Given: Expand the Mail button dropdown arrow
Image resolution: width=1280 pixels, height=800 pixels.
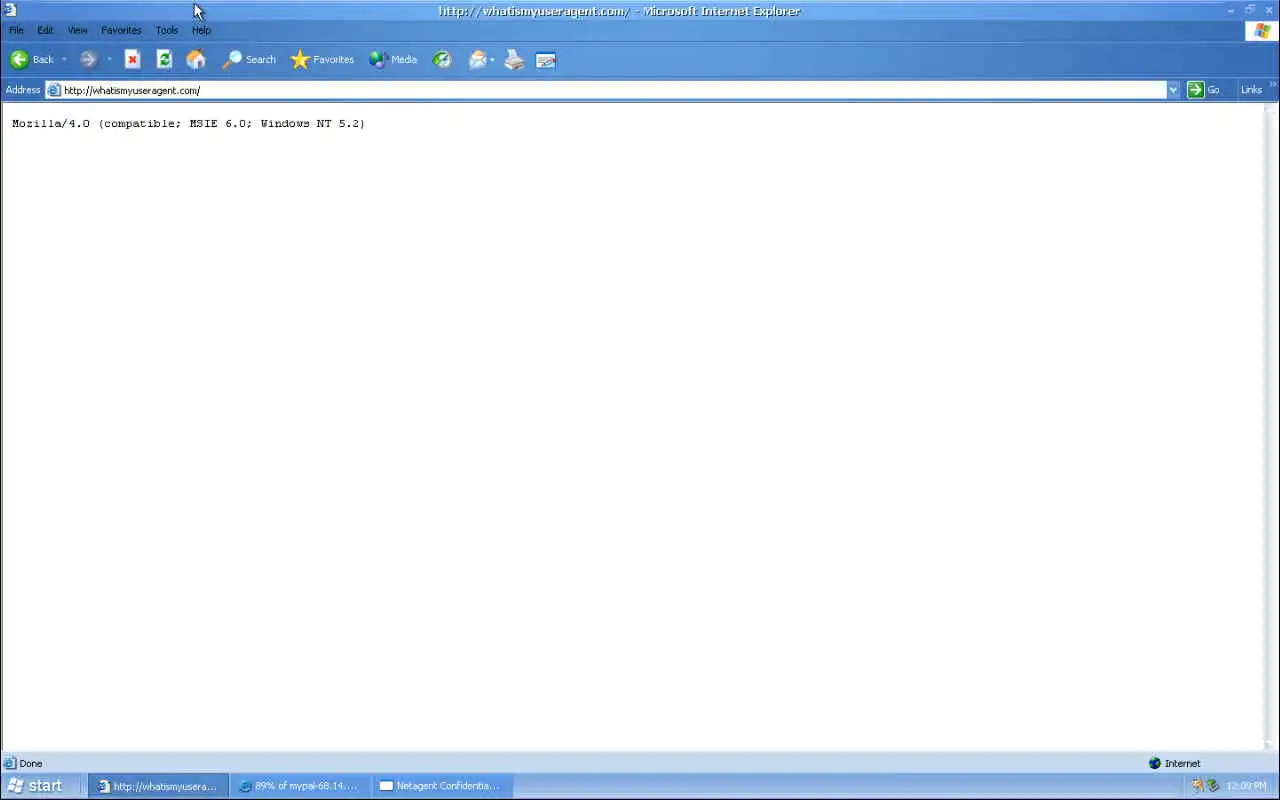Looking at the screenshot, I should [492, 60].
